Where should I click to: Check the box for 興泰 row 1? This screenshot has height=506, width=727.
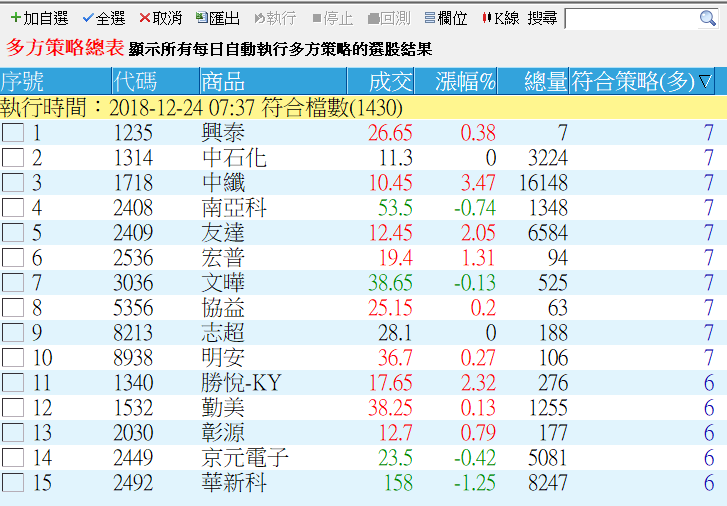[13, 133]
